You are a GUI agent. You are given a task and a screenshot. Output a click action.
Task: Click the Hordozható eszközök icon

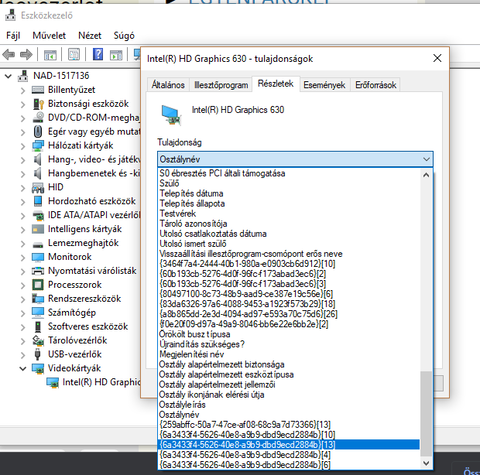pyautogui.click(x=38, y=201)
